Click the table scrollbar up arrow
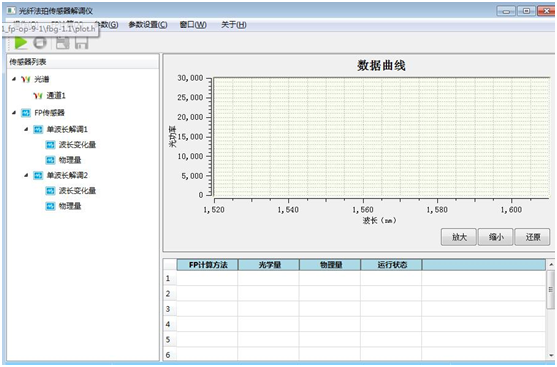The image size is (557, 367). 551,265
